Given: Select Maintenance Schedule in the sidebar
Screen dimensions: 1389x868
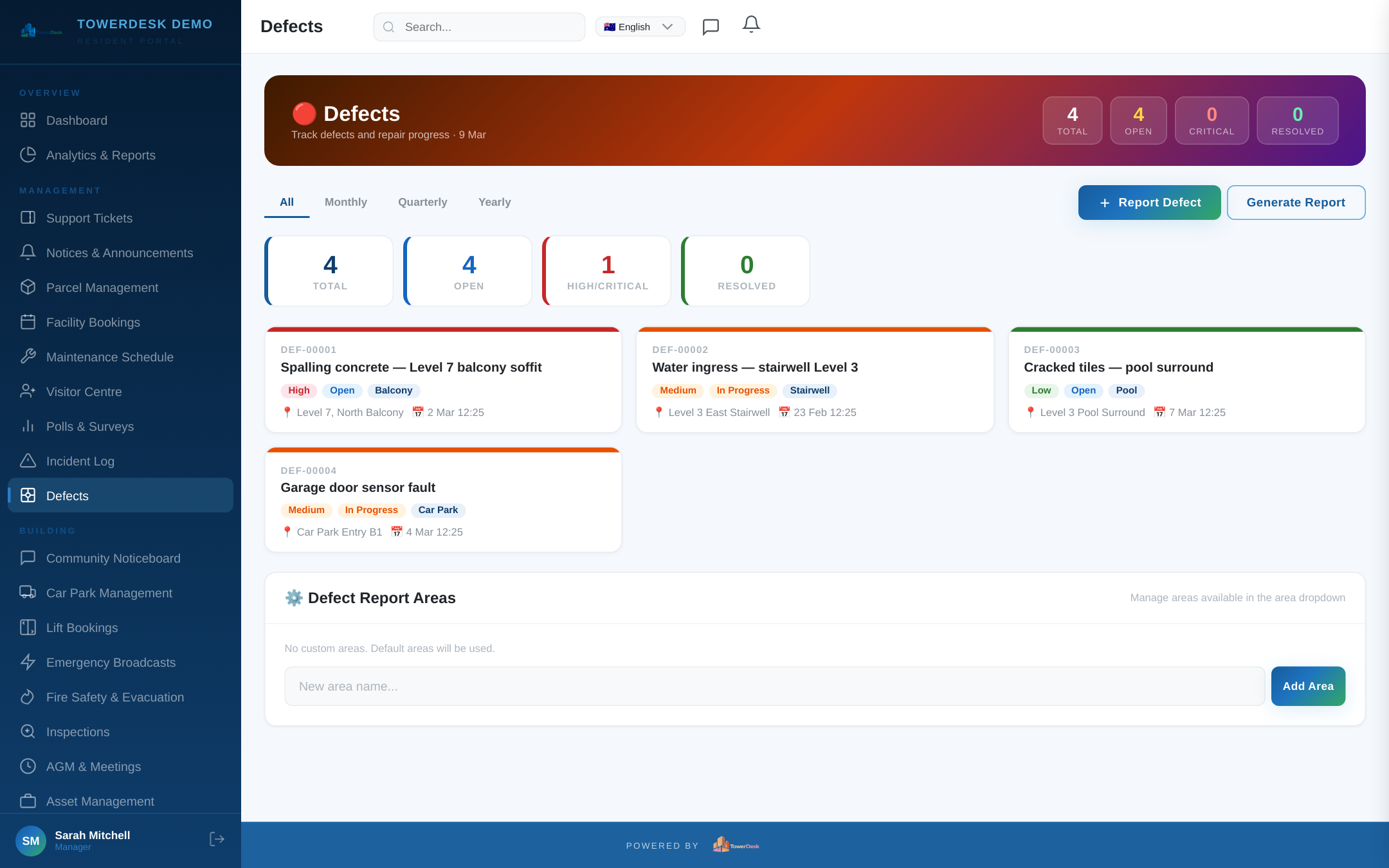Looking at the screenshot, I should tap(109, 357).
